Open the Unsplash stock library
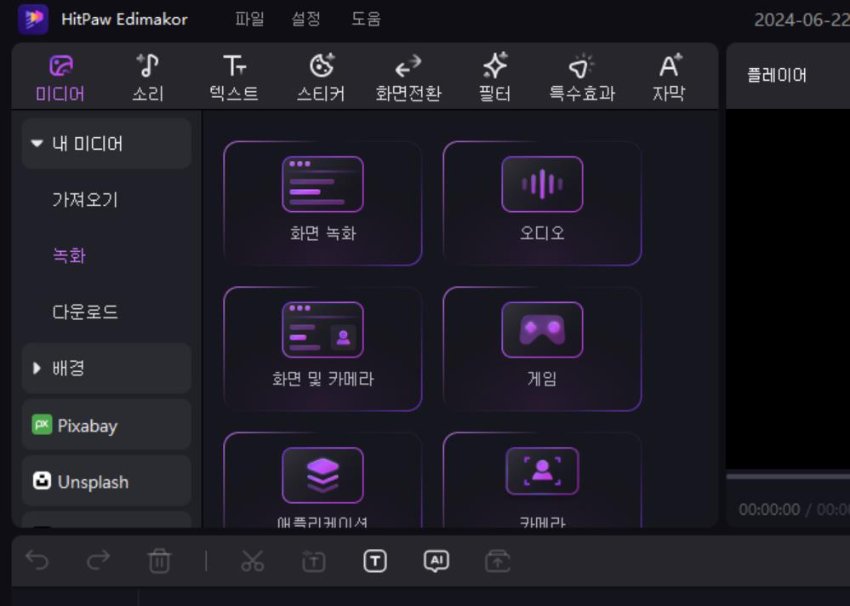The width and height of the screenshot is (850, 606). pyautogui.click(x=106, y=481)
